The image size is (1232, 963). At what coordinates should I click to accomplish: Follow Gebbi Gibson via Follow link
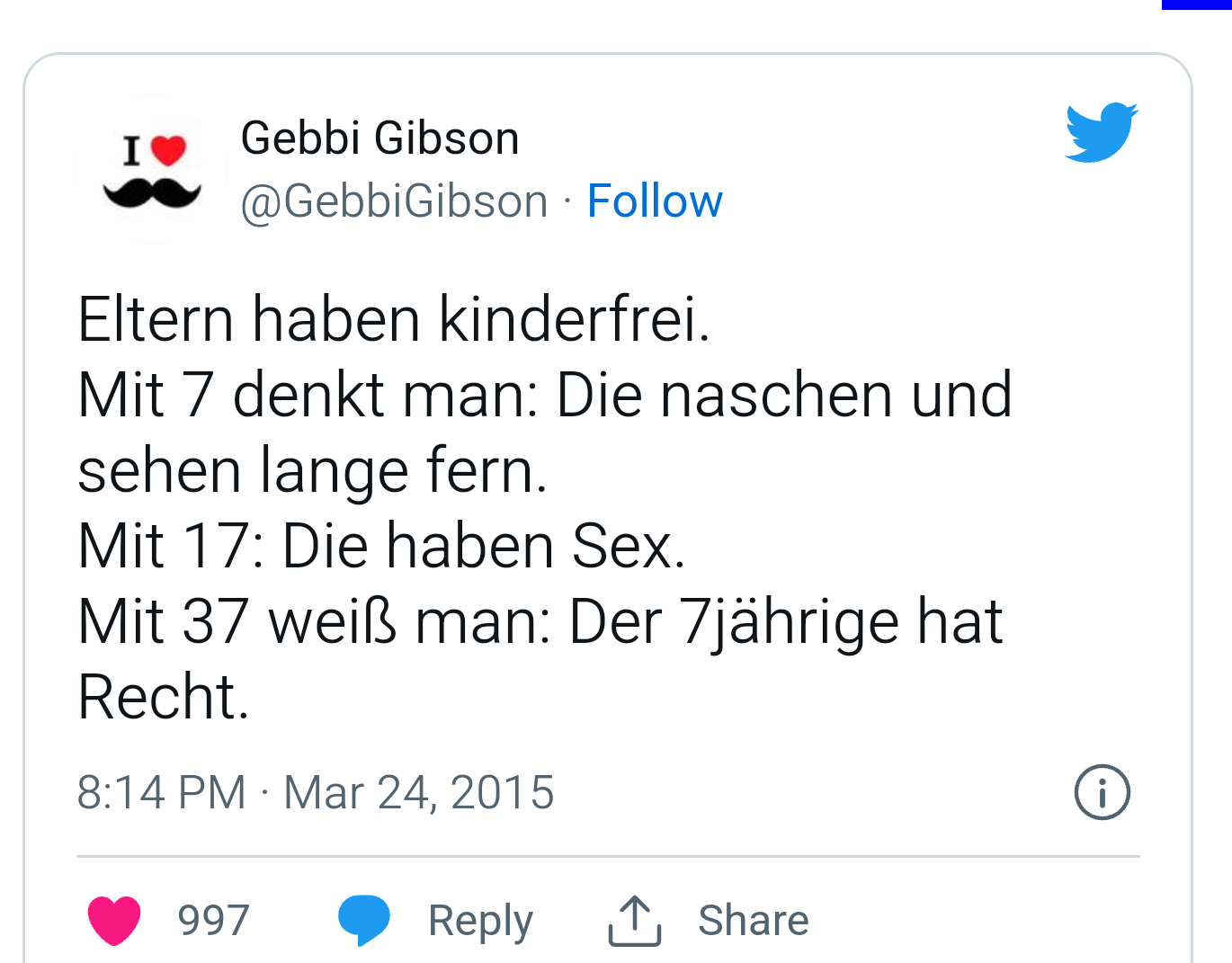coord(655,201)
